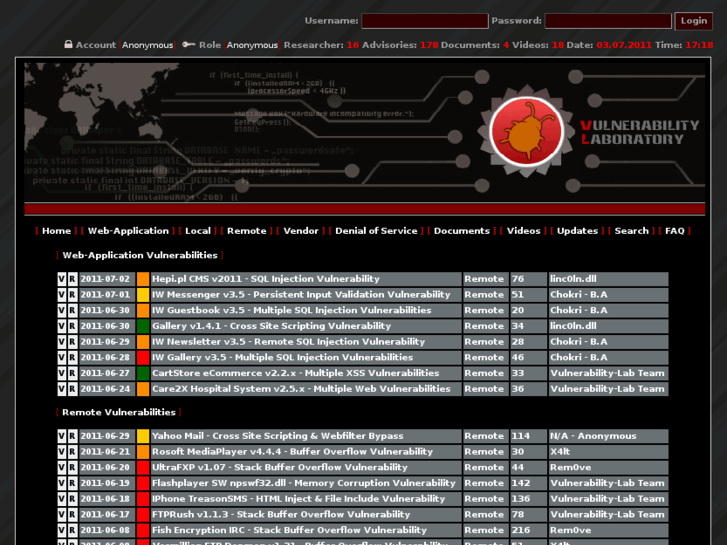Viewport: 727px width, 545px height.
Task: Click the R icon for Flashplayer SW row
Action: 72,484
